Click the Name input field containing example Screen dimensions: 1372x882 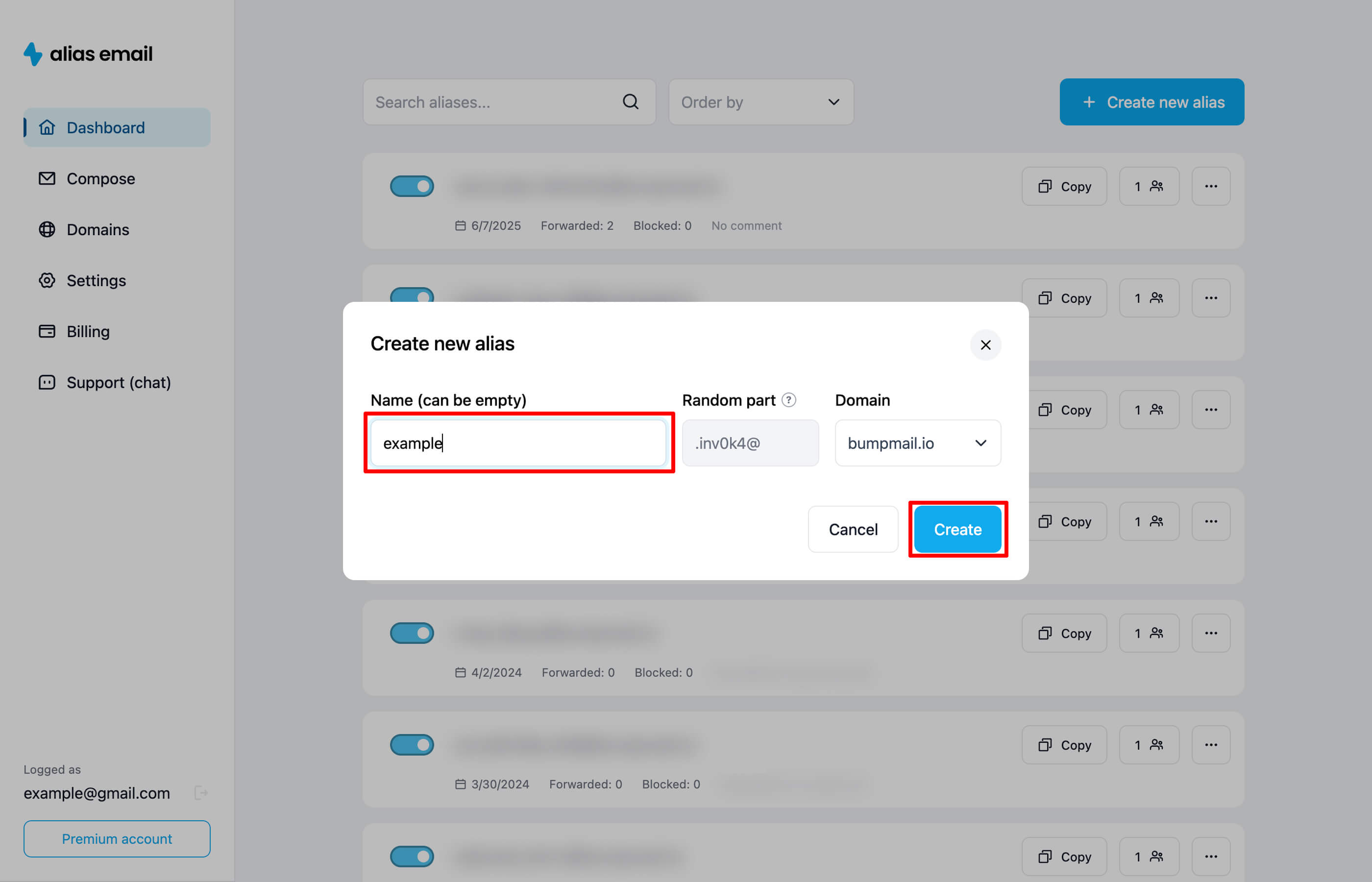pyautogui.click(x=517, y=443)
